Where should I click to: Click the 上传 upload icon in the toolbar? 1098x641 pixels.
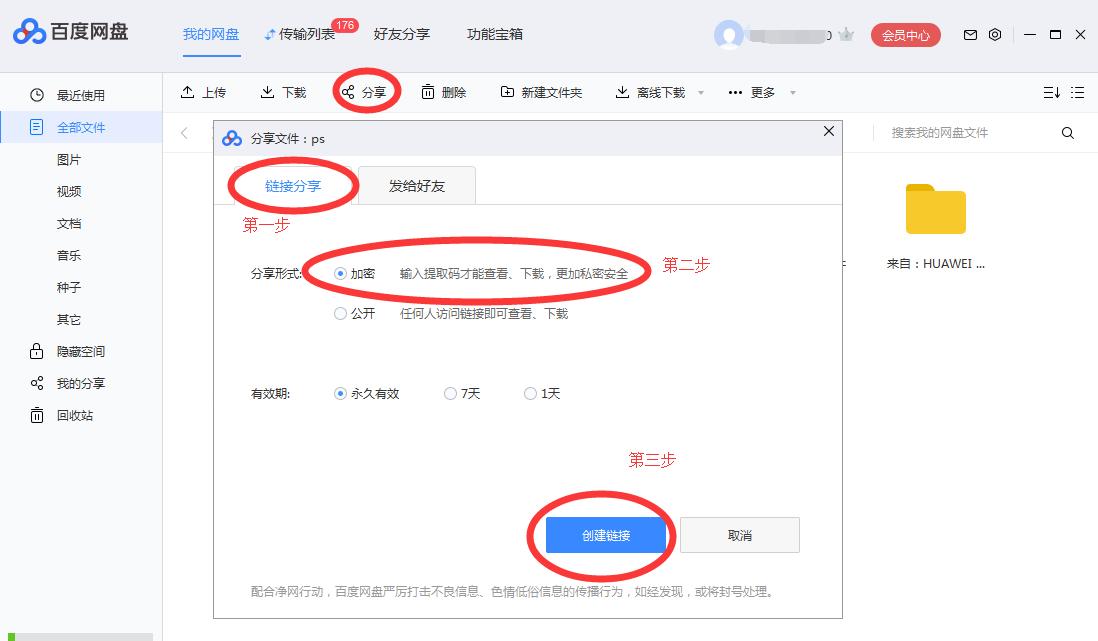[189, 91]
